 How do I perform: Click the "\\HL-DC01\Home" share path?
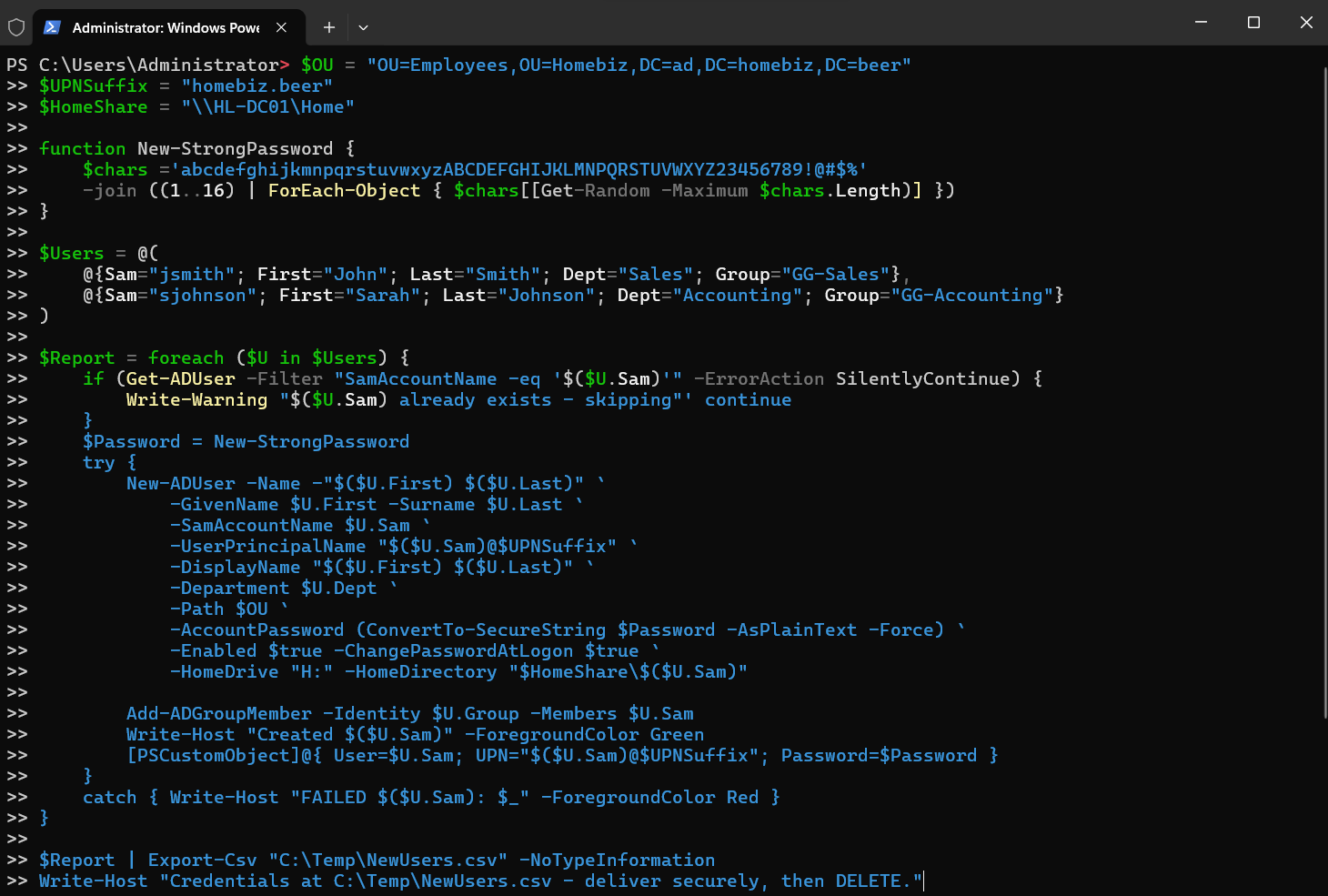268,106
